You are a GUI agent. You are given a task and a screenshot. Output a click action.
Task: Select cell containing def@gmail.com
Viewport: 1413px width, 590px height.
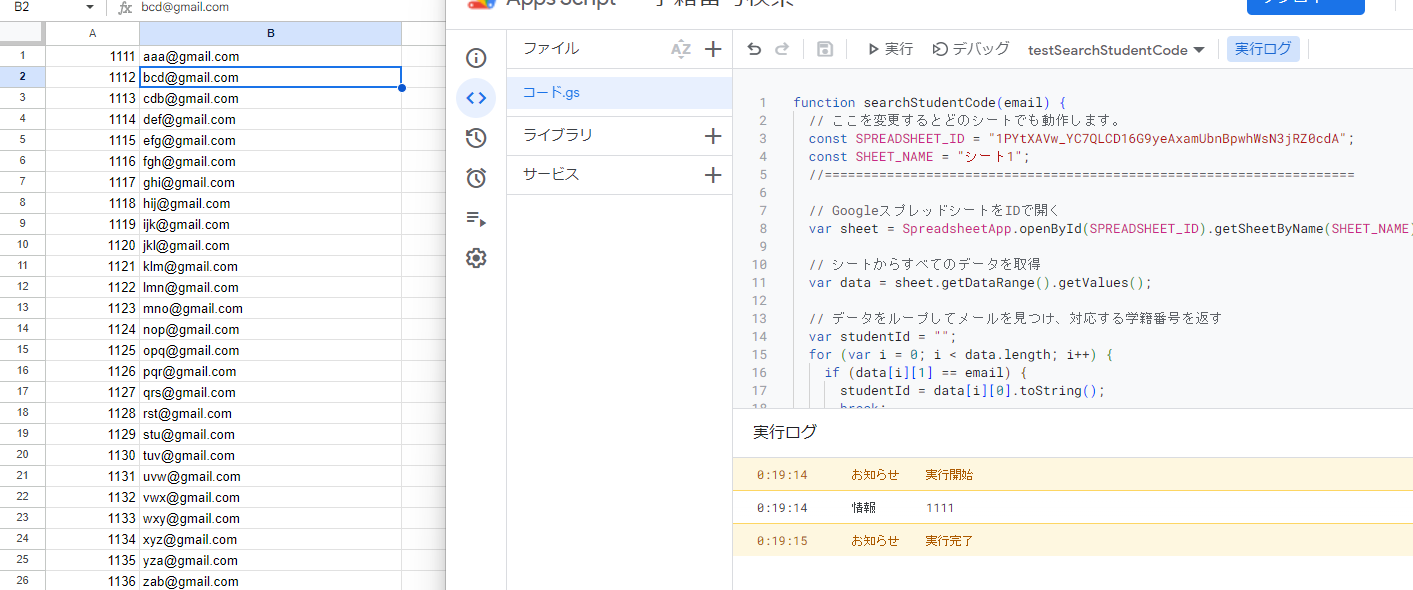point(270,119)
